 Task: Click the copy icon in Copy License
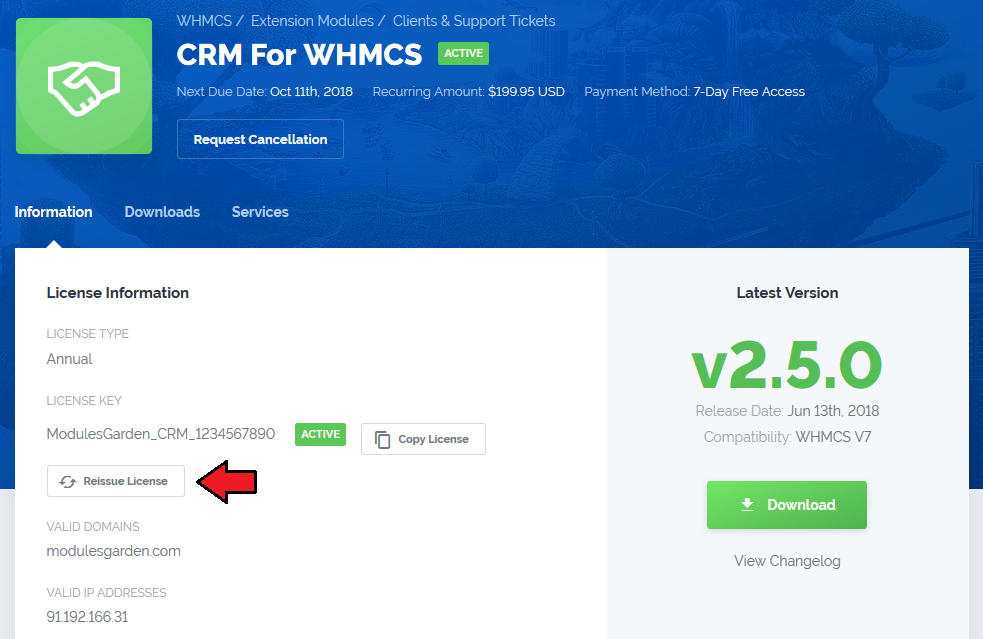tap(382, 440)
